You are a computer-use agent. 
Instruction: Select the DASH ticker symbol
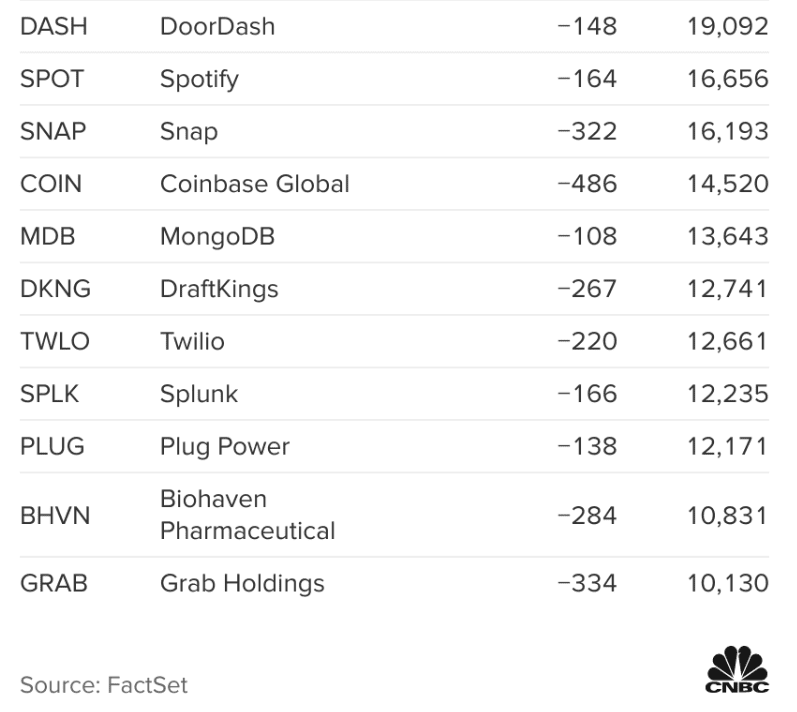[54, 26]
